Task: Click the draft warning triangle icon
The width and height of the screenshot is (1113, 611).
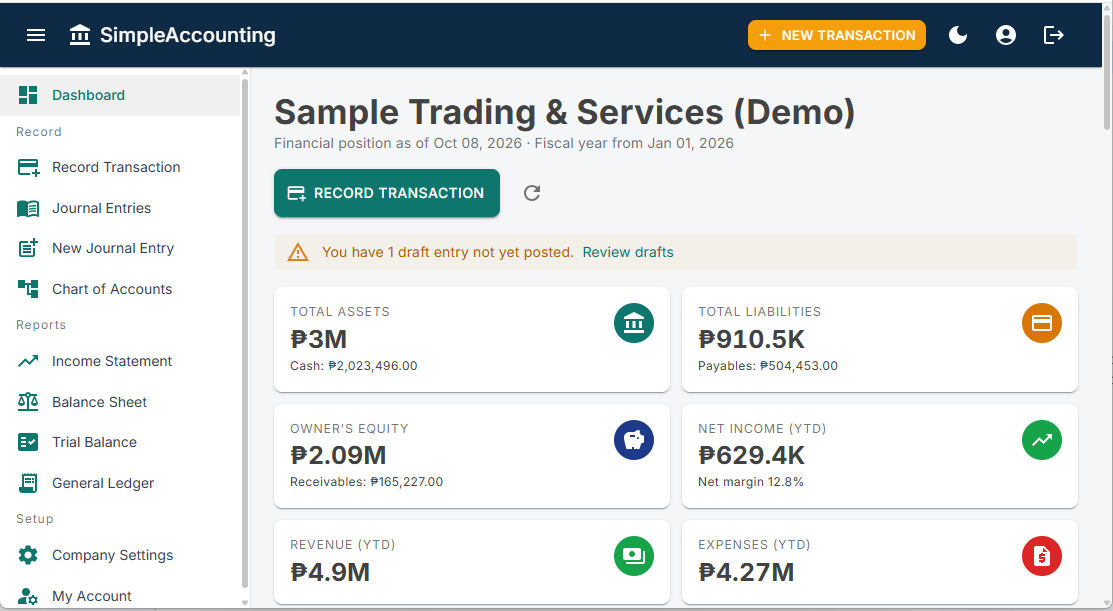Action: [x=297, y=253]
